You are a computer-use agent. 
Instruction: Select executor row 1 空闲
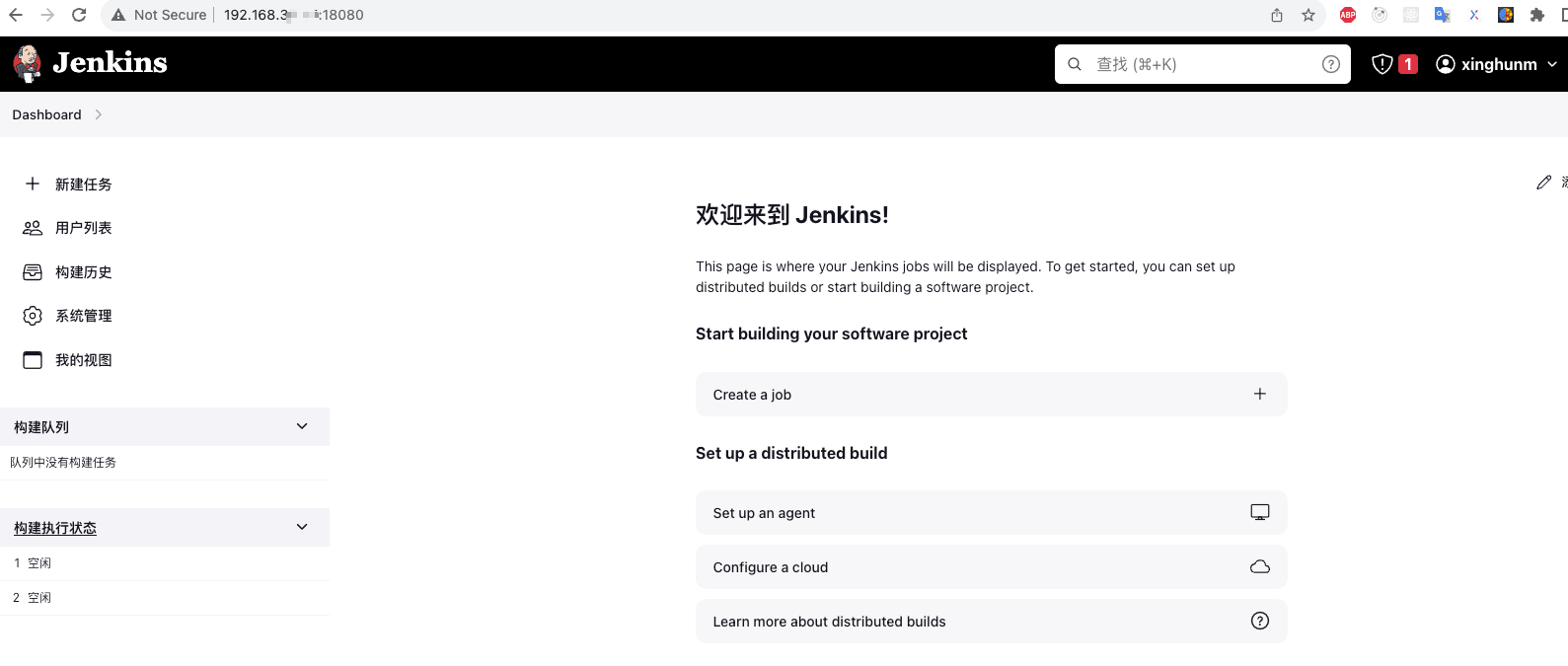tap(165, 563)
